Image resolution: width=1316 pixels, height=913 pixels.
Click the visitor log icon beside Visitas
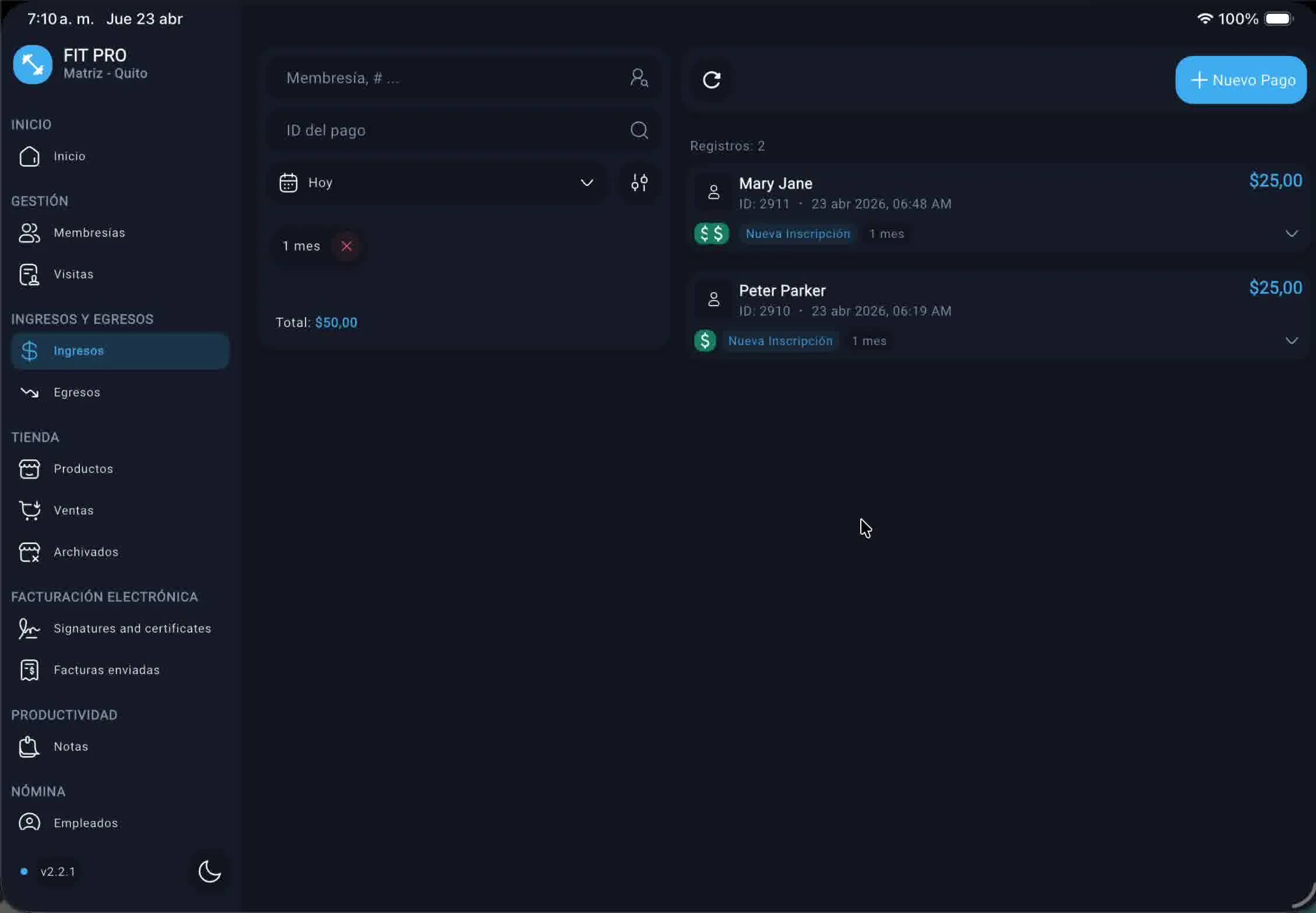click(29, 274)
